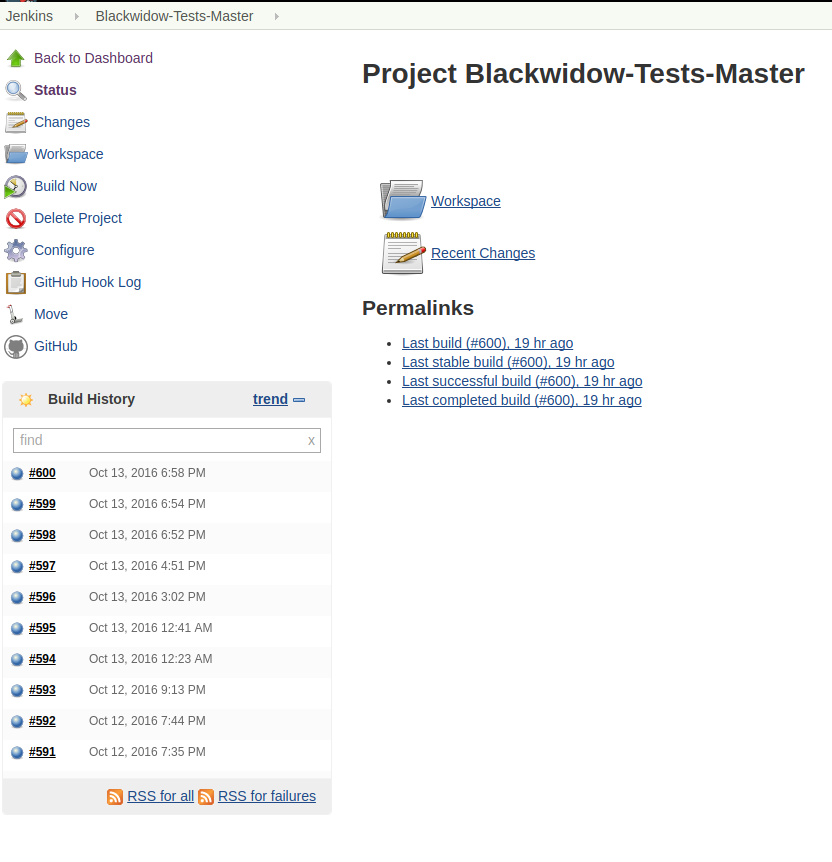Image resolution: width=832 pixels, height=862 pixels.
Task: Open build #596 link
Action: [x=42, y=596]
